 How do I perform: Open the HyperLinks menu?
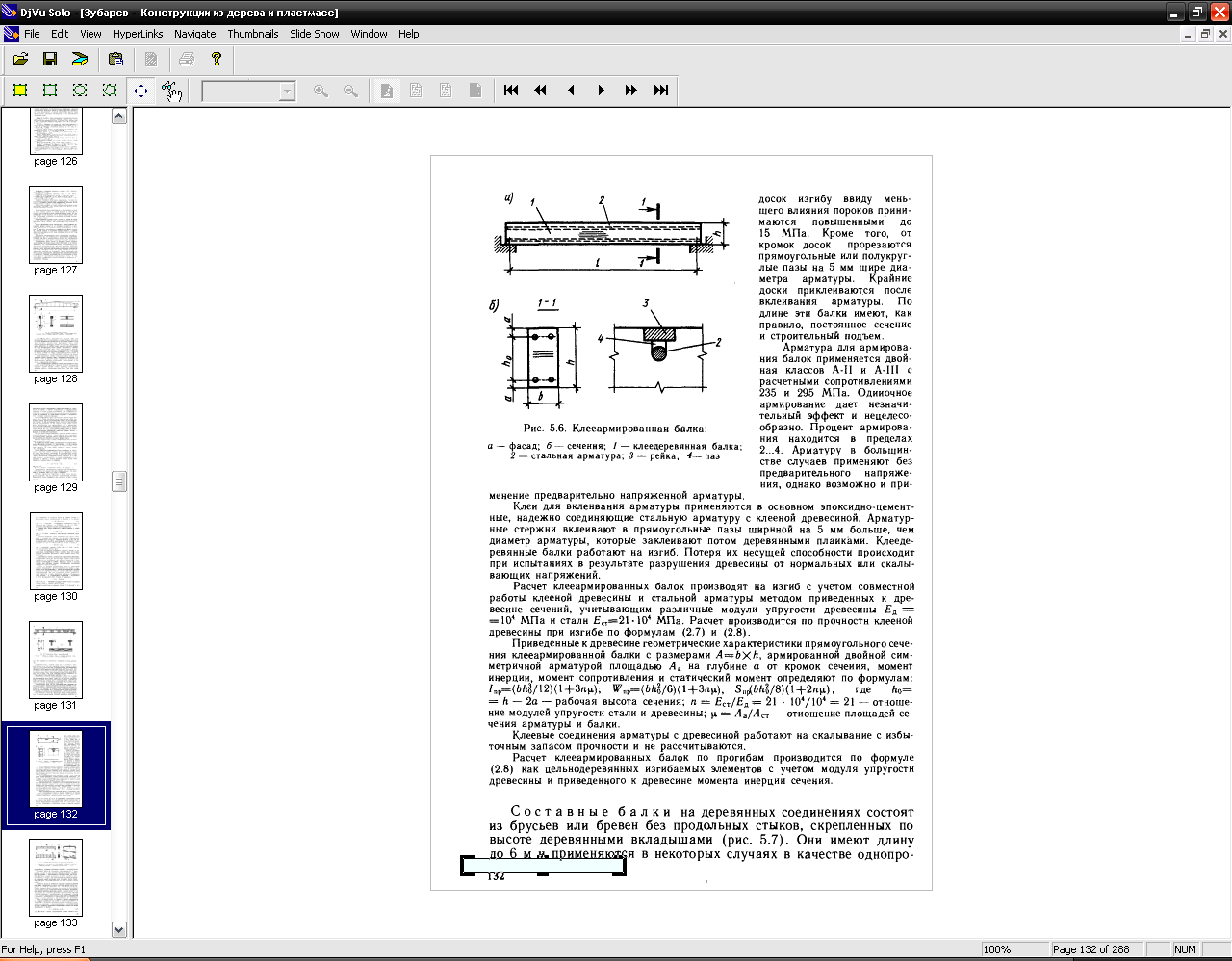point(138,34)
